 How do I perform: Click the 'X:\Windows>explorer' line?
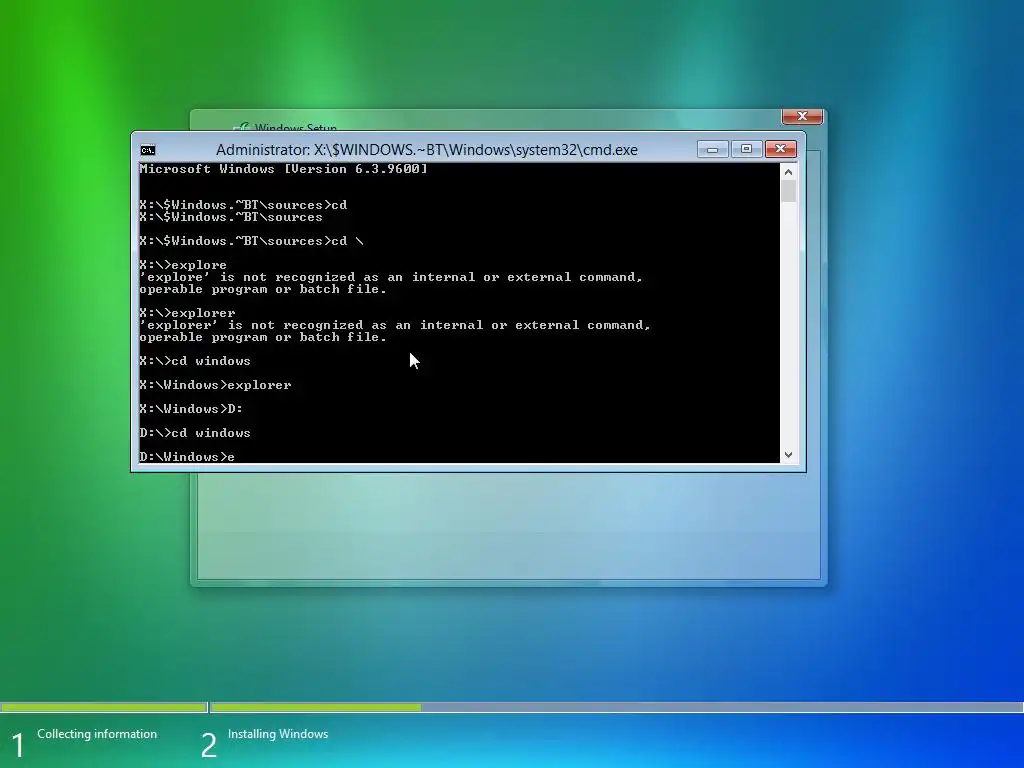click(215, 385)
